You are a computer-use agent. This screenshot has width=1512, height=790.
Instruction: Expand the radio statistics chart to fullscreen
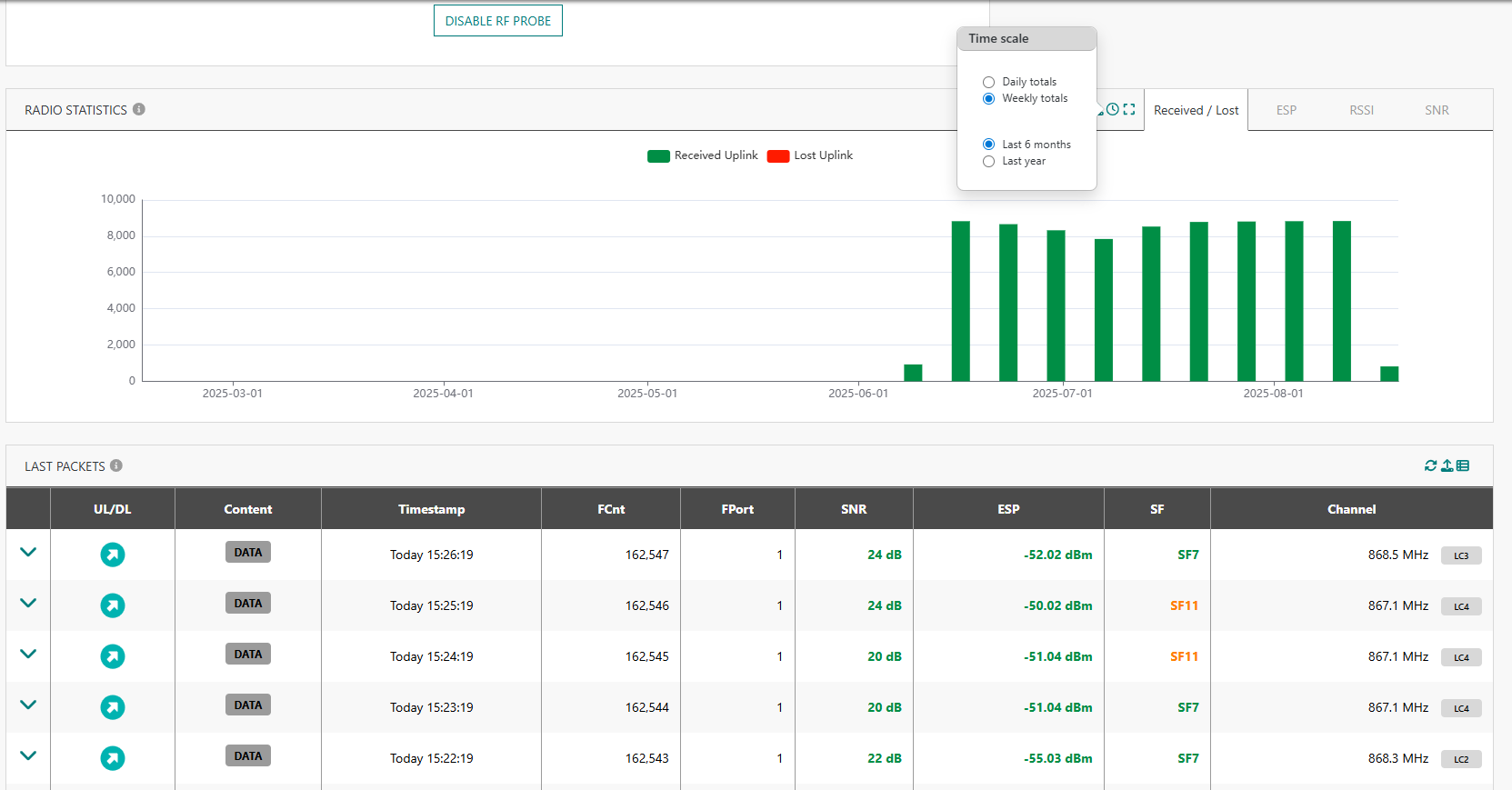[1129, 109]
